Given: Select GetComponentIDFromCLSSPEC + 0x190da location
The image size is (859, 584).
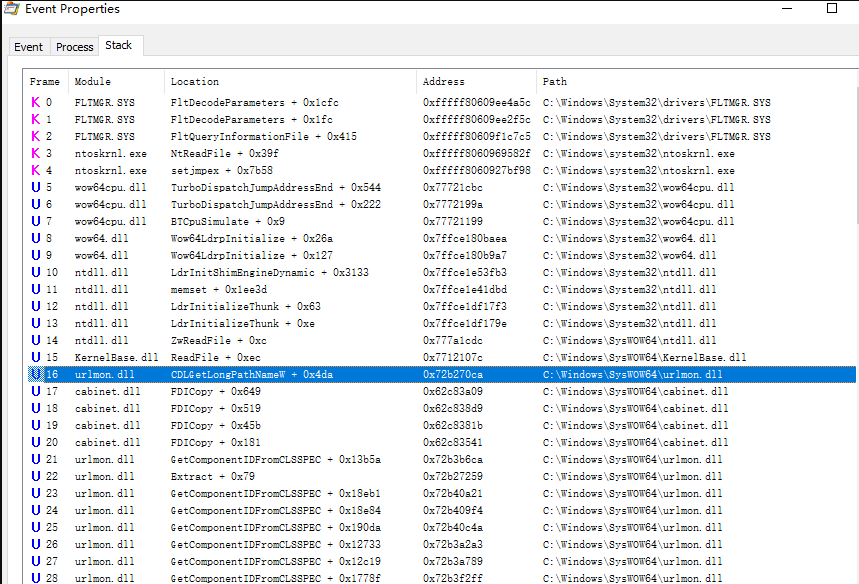Looking at the screenshot, I should (x=276, y=527).
